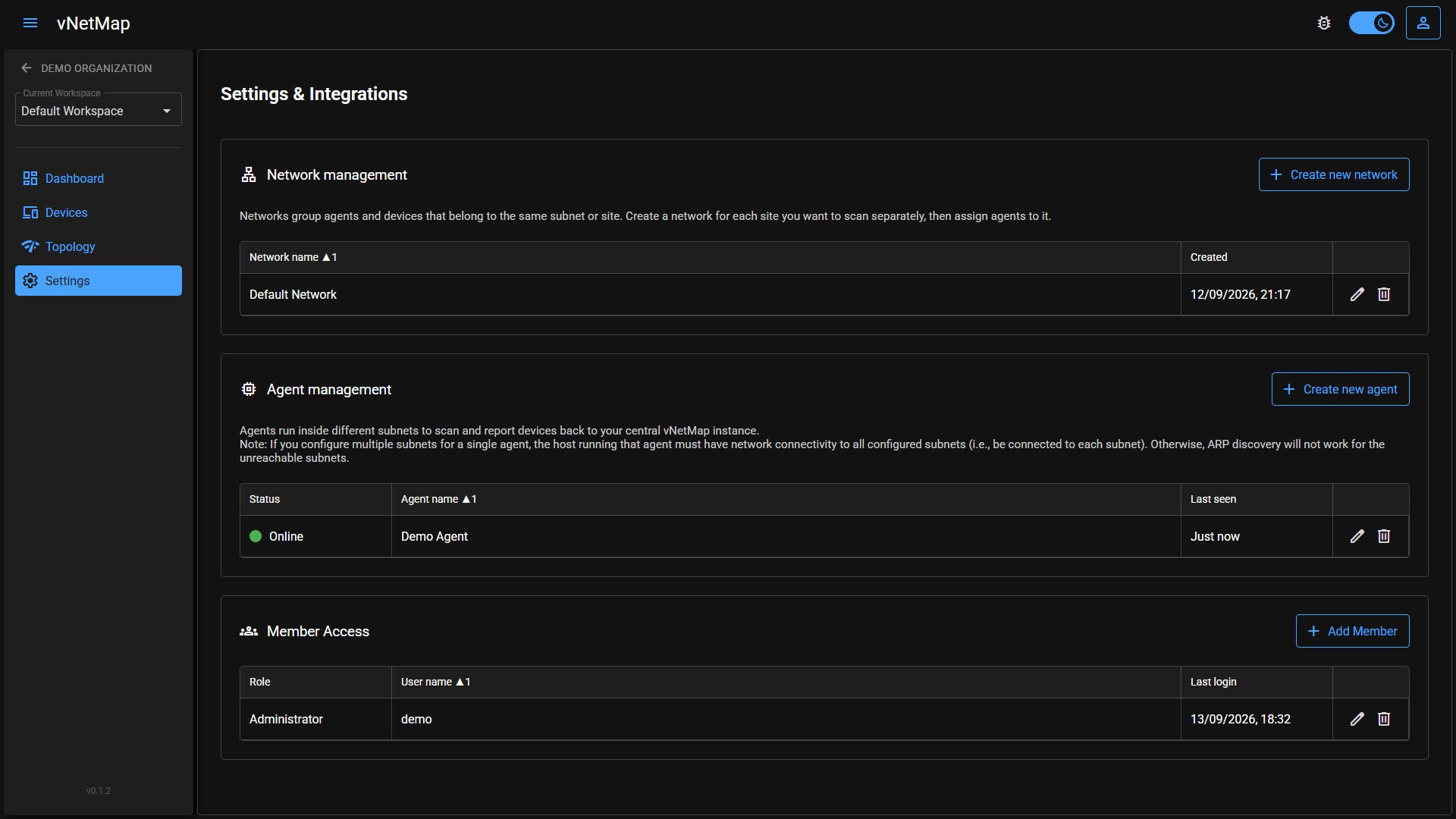The width and height of the screenshot is (1456, 819).
Task: Edit the Demo Agent entry
Action: coord(1357,536)
